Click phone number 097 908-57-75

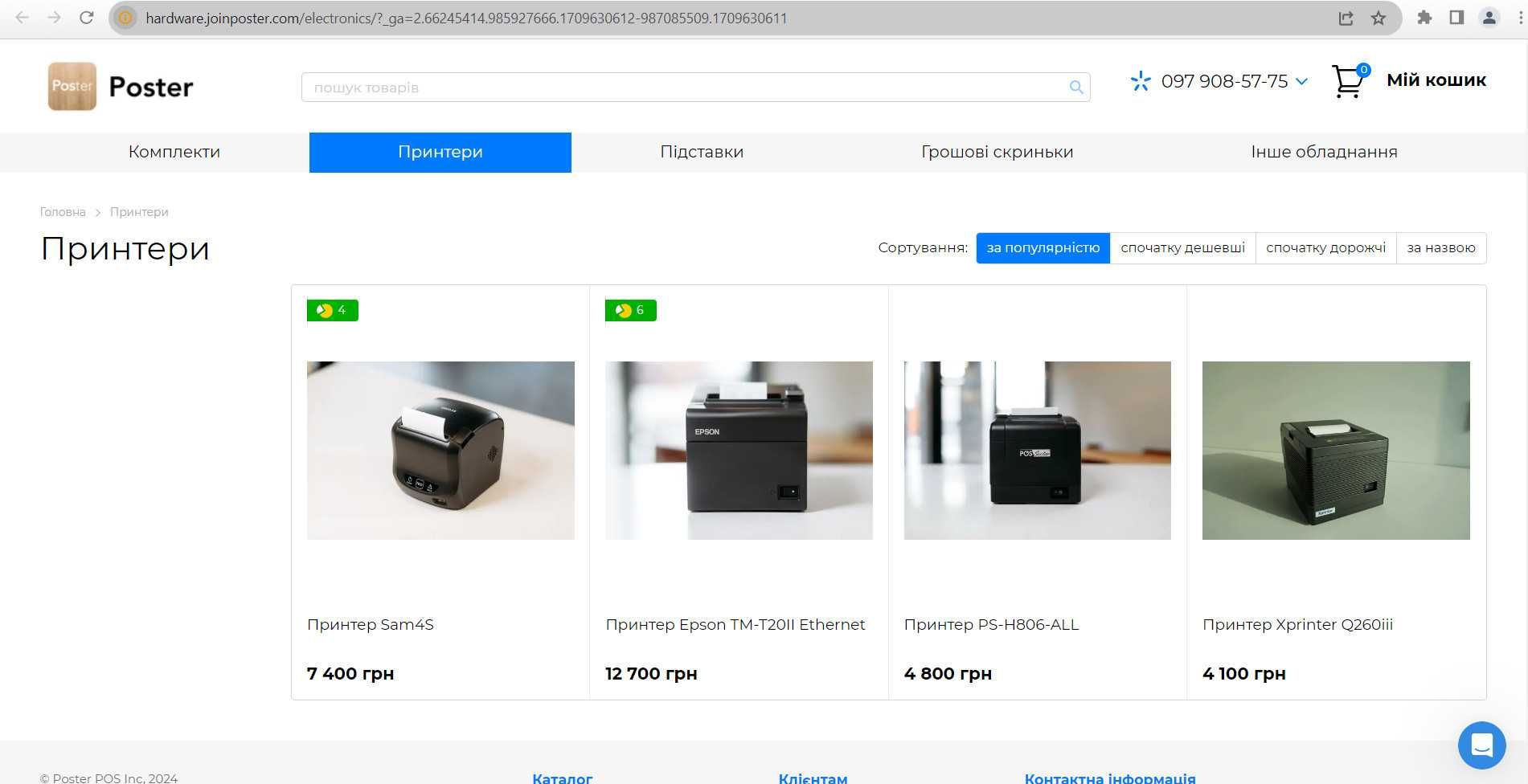1224,81
